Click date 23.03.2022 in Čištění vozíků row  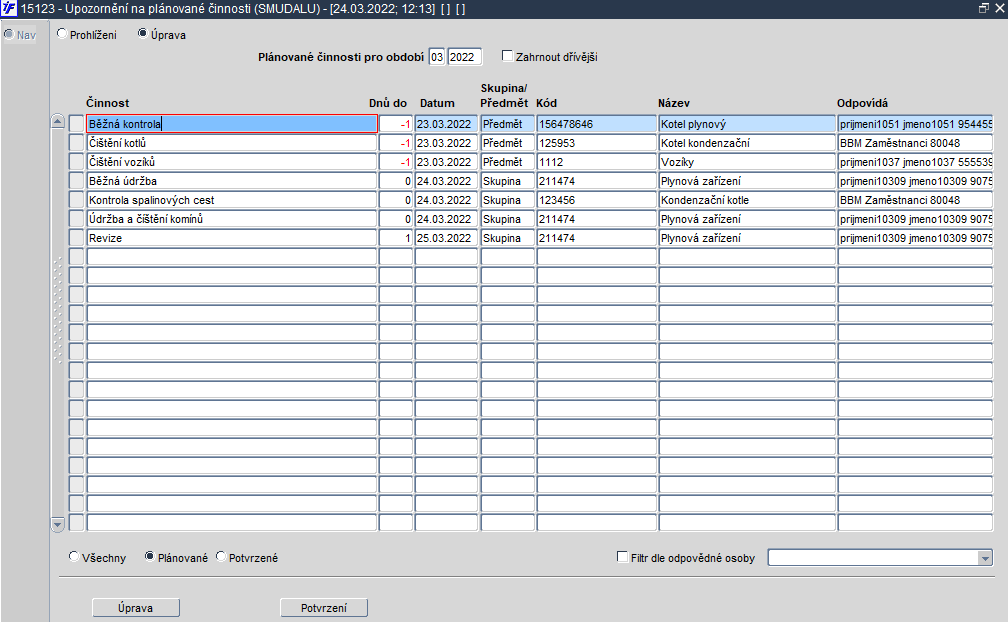pyautogui.click(x=446, y=162)
